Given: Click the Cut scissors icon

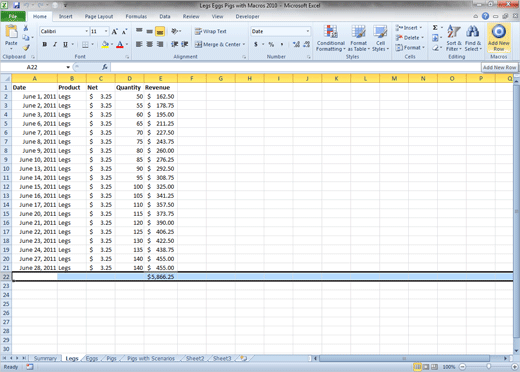Looking at the screenshot, I should pyautogui.click(x=26, y=28).
